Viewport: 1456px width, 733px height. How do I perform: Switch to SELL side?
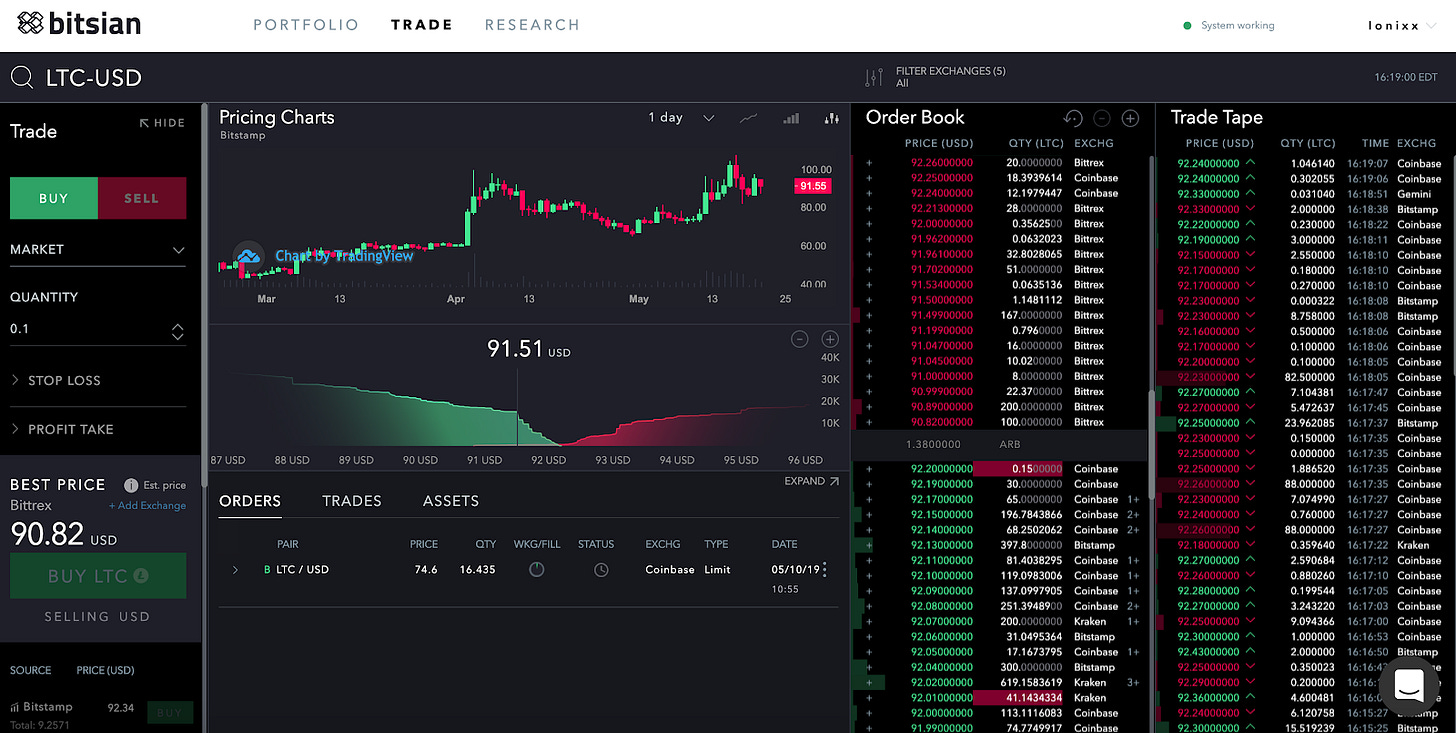click(141, 198)
